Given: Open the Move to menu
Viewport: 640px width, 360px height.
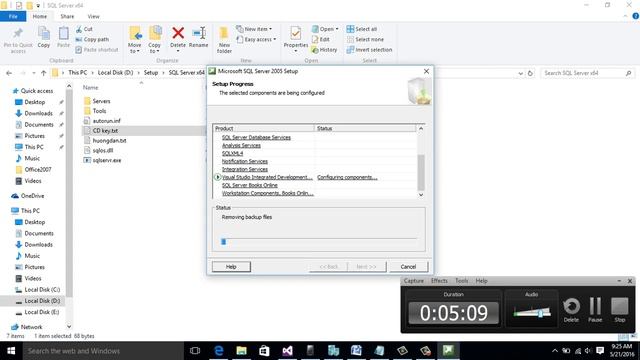Looking at the screenshot, I should click(x=135, y=40).
